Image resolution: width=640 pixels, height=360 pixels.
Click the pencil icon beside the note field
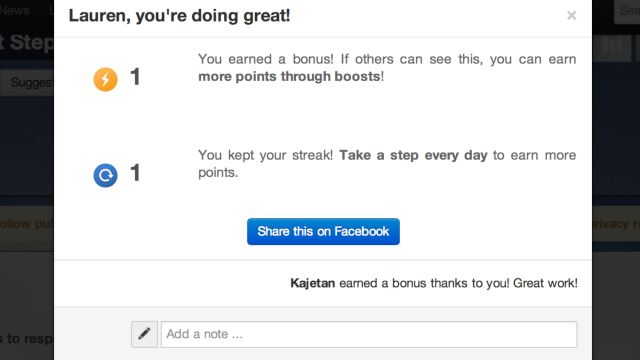[x=144, y=334]
